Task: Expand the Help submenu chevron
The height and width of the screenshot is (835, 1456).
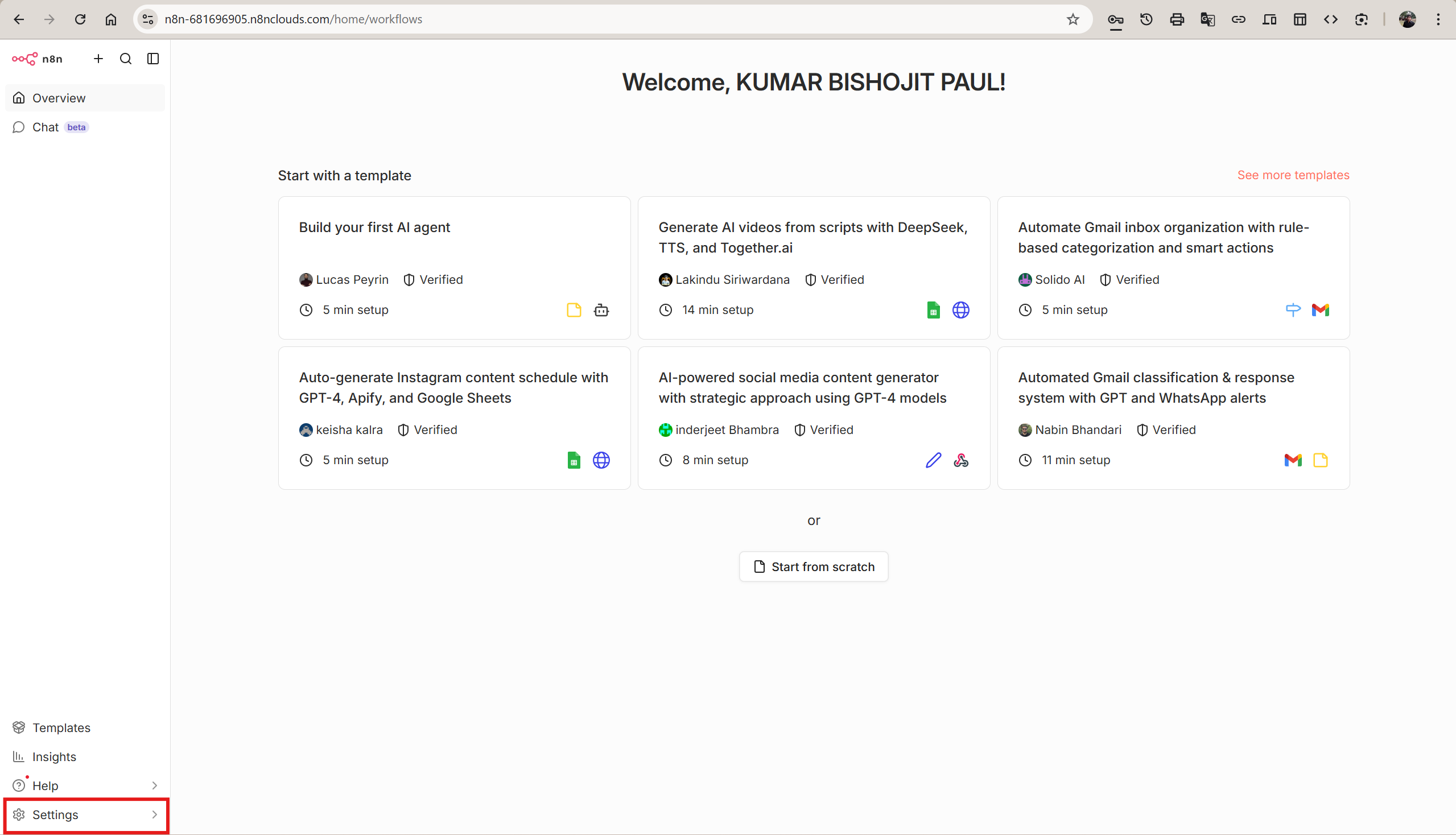Action: (154, 786)
